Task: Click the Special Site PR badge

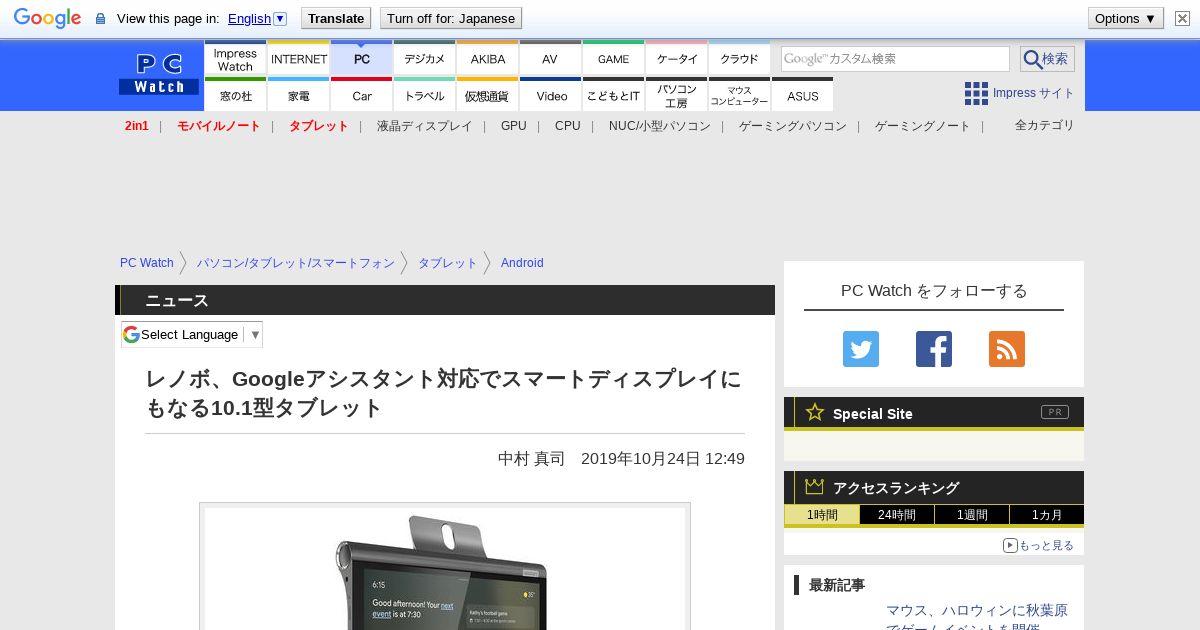Action: coord(1055,412)
